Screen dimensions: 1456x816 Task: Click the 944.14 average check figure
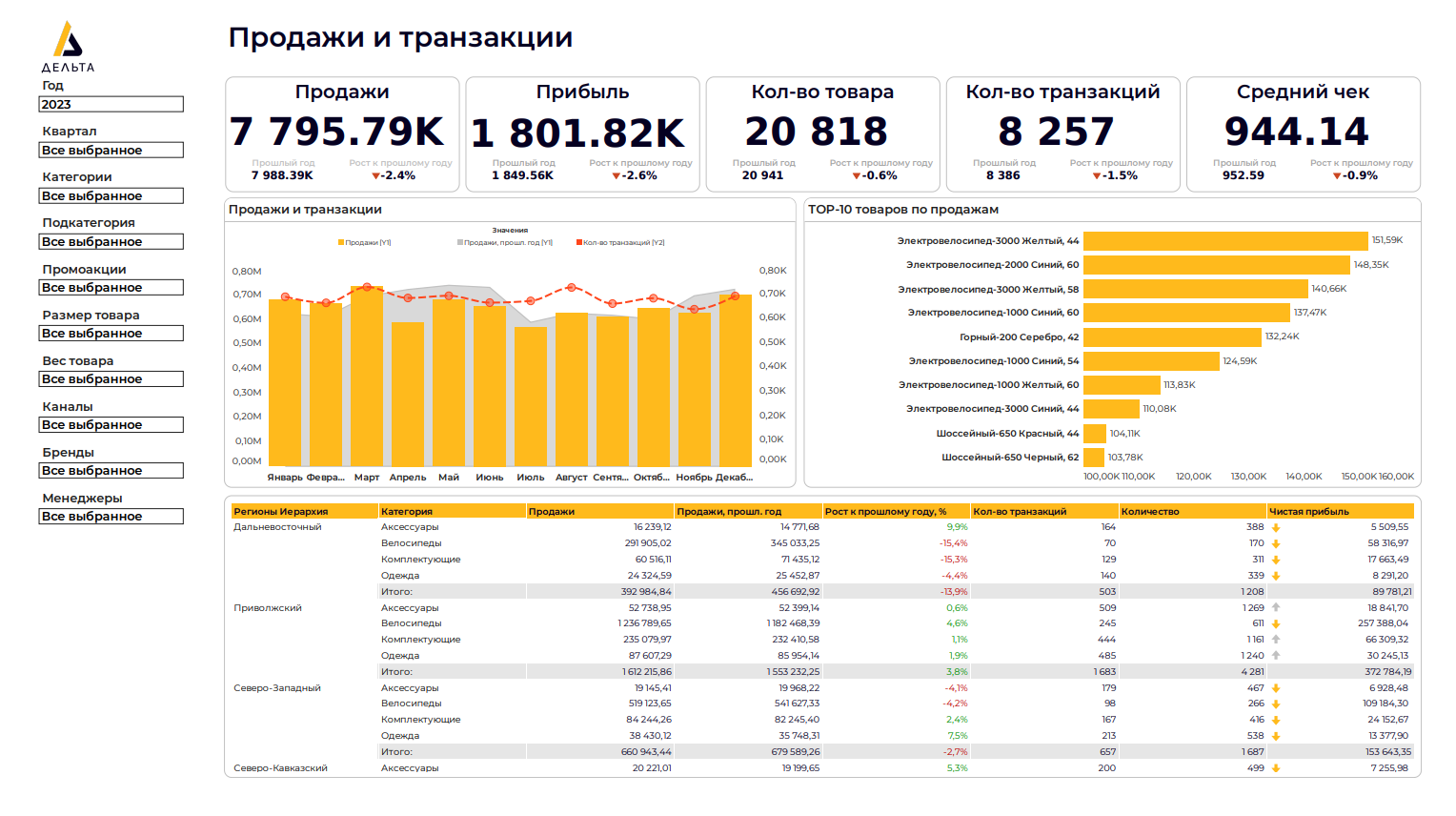click(x=1297, y=132)
